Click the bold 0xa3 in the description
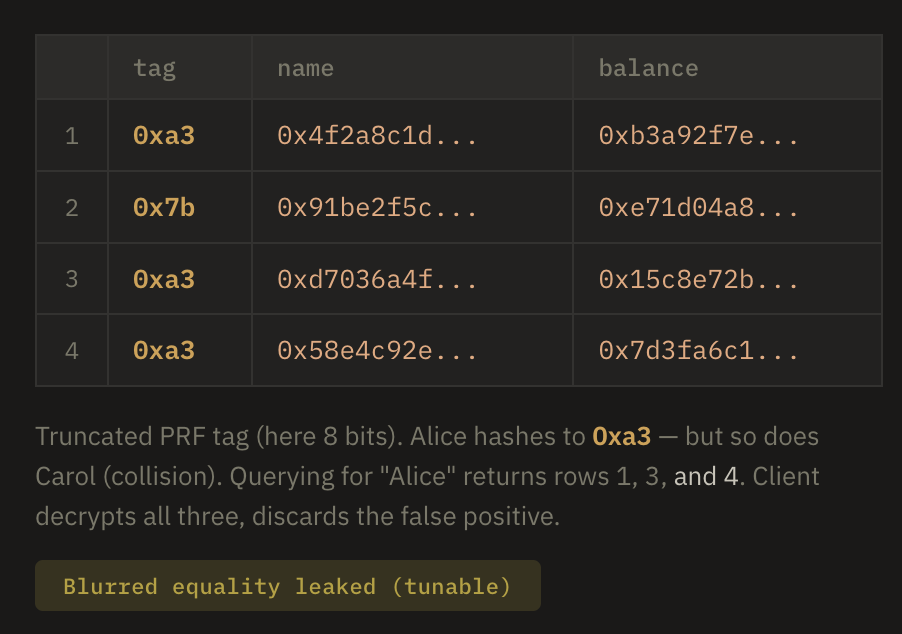The height and width of the screenshot is (634, 902). point(621,437)
